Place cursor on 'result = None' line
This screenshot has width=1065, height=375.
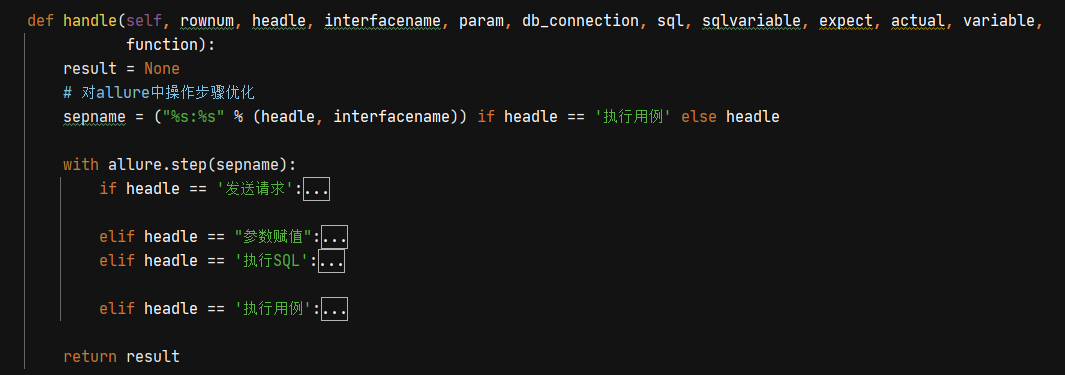(x=121, y=69)
